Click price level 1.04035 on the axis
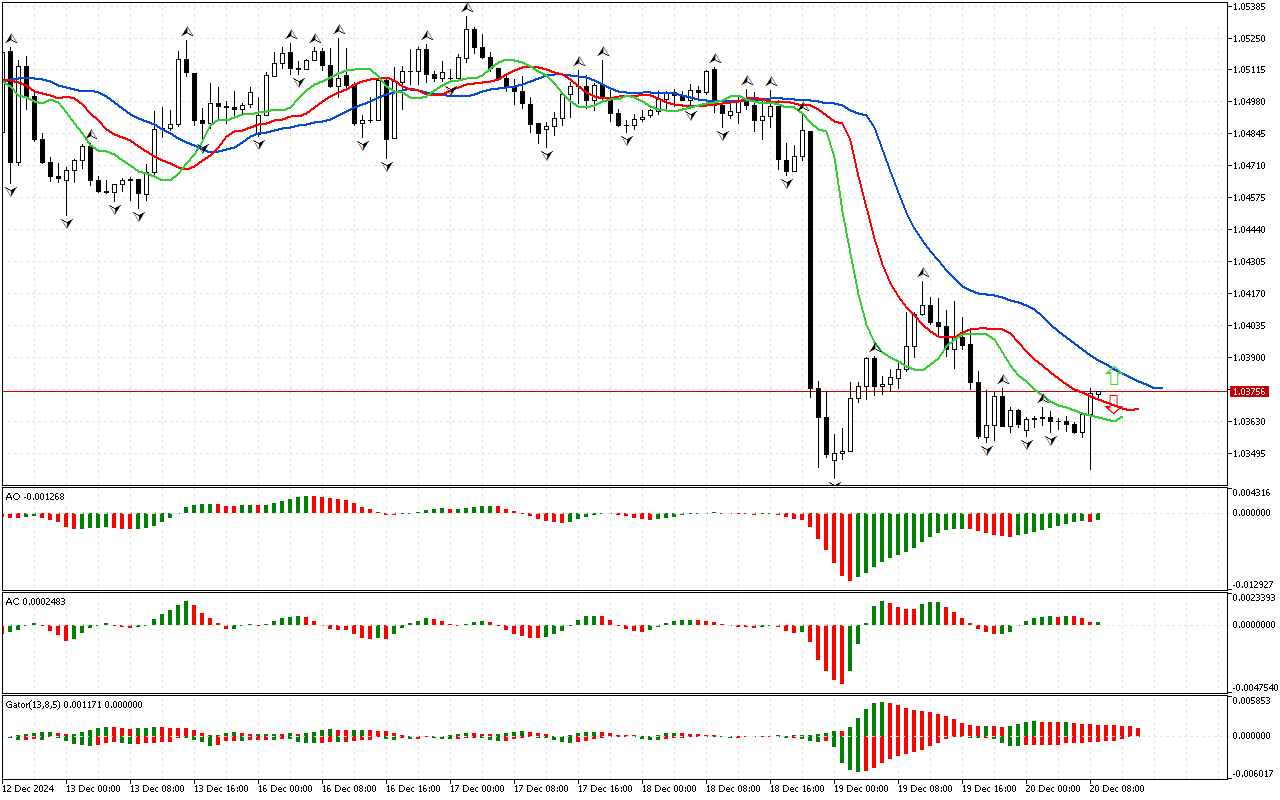The image size is (1280, 800). click(x=1250, y=326)
